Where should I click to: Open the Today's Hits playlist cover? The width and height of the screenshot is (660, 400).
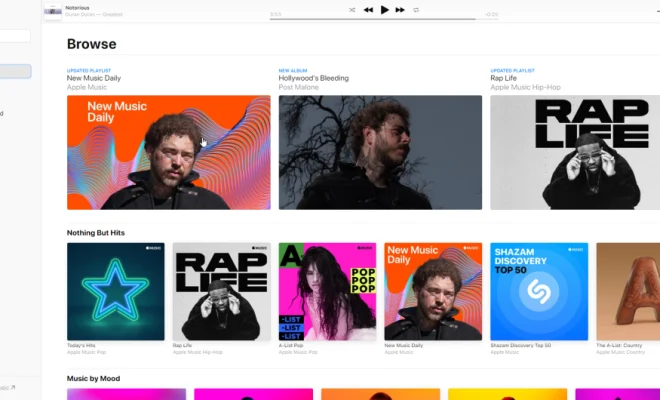(x=116, y=291)
